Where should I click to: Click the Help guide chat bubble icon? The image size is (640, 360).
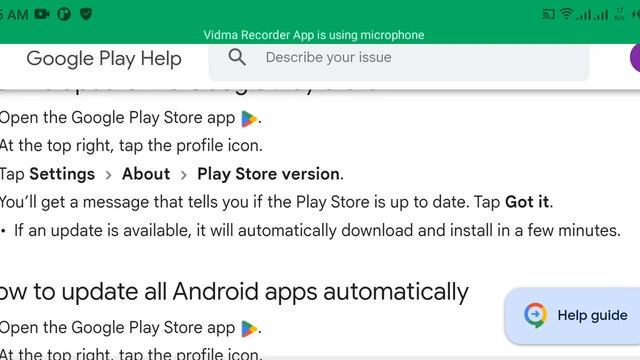(535, 315)
